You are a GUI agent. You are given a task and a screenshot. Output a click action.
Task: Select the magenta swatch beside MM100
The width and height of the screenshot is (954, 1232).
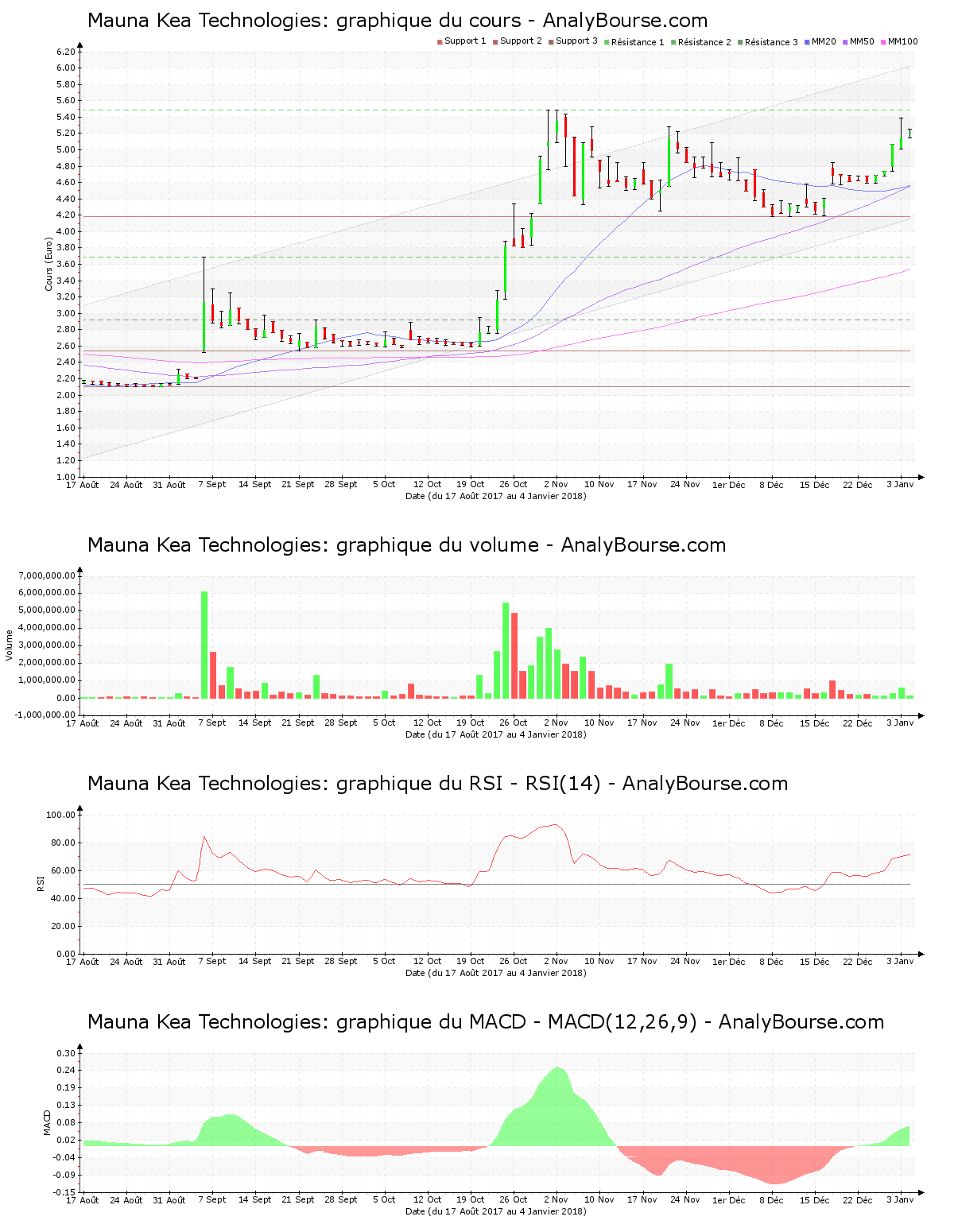(883, 41)
